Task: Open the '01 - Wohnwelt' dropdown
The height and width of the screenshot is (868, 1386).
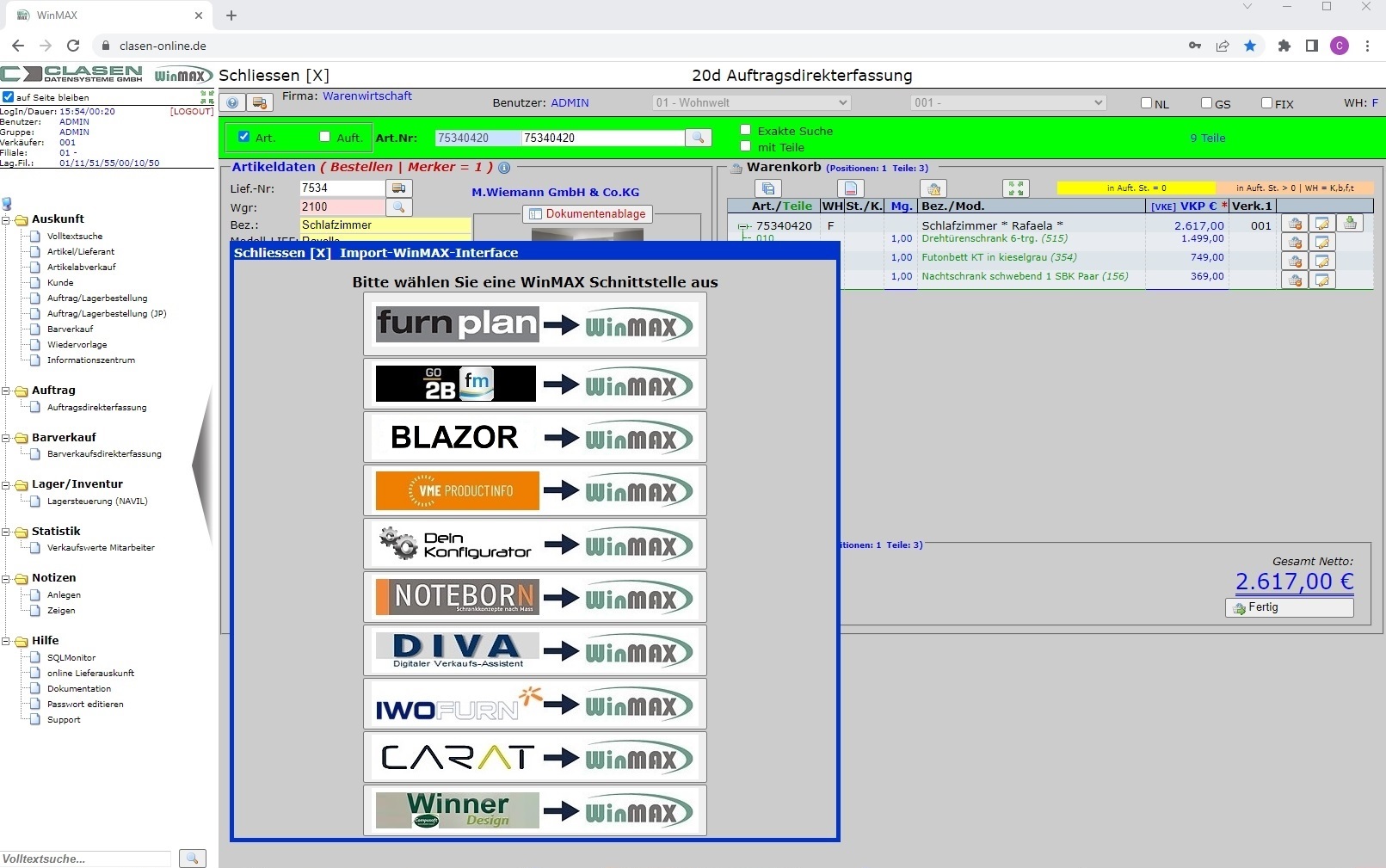Action: [751, 102]
